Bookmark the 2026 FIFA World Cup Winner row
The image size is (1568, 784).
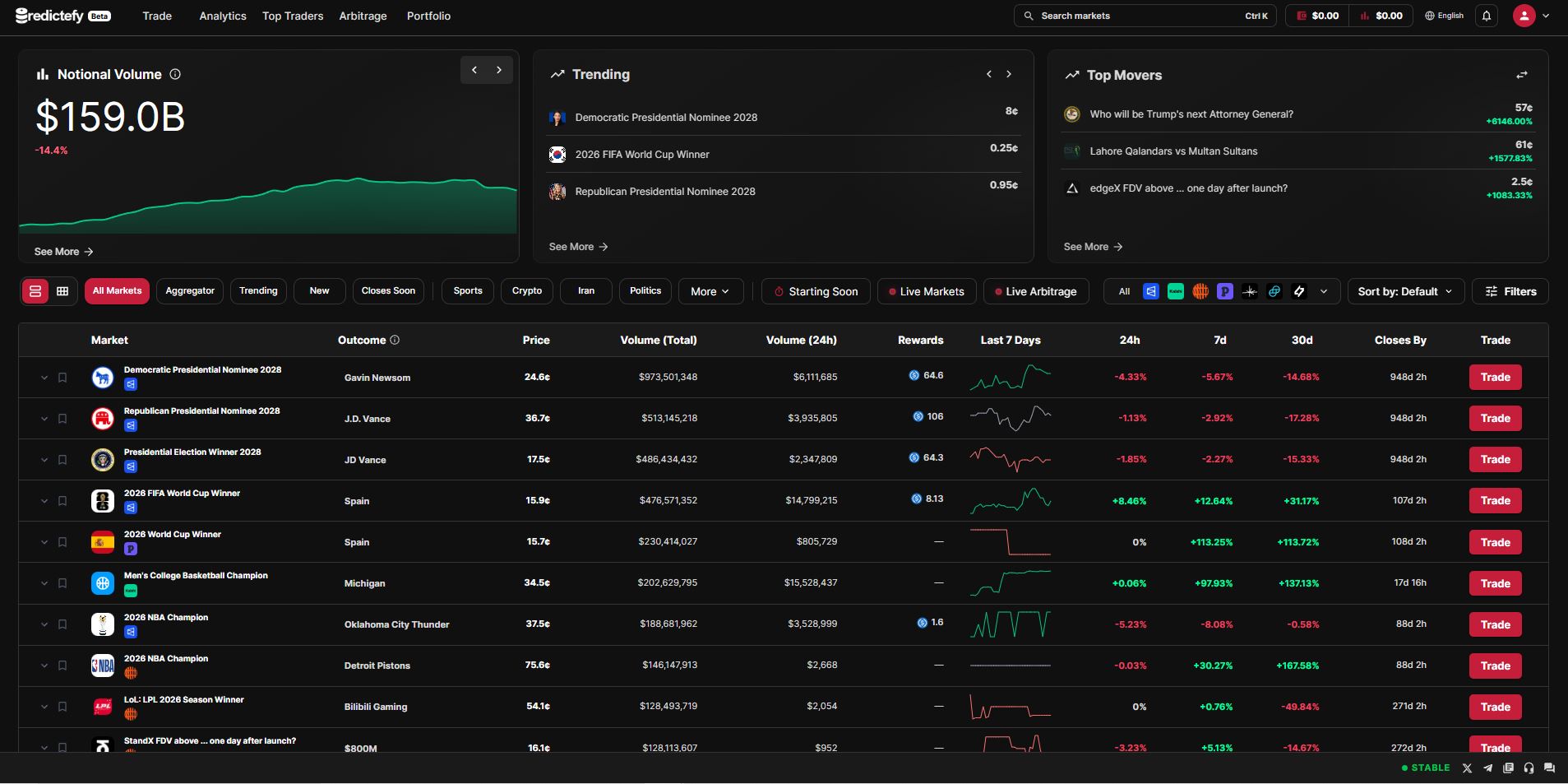click(x=62, y=501)
